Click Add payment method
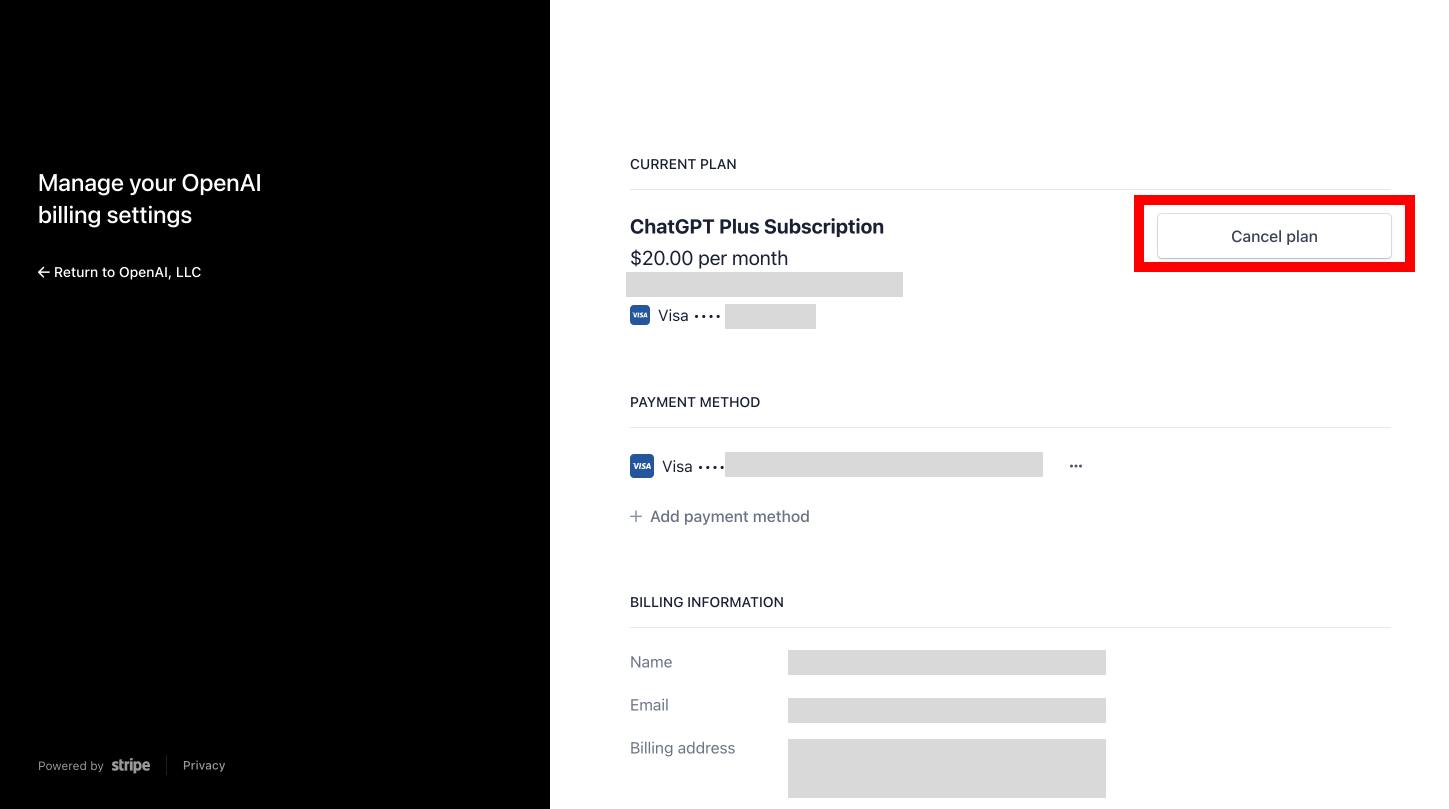Screen dimensions: 1449x809 [x=729, y=516]
